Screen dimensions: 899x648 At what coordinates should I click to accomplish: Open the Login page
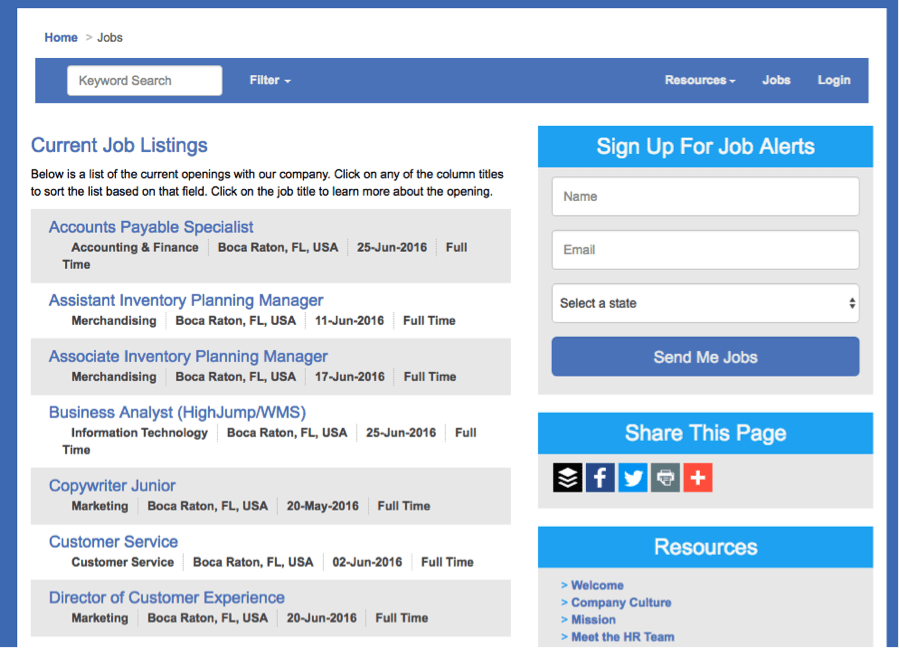[x=834, y=80]
